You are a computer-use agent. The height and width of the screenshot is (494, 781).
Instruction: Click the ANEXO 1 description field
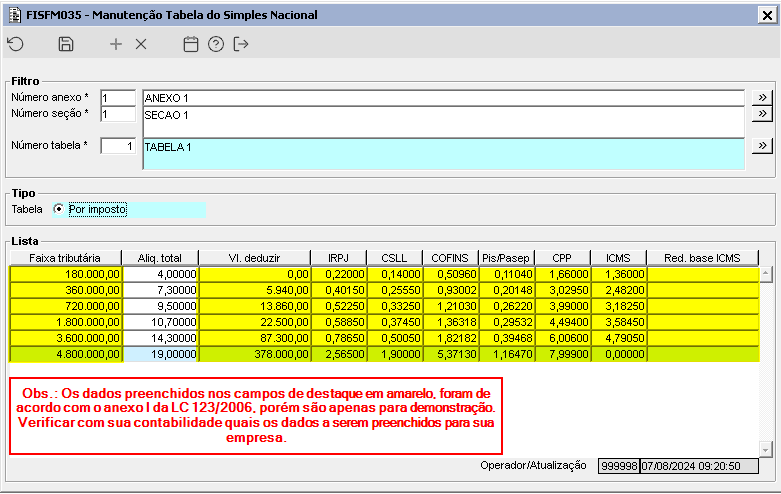443,98
